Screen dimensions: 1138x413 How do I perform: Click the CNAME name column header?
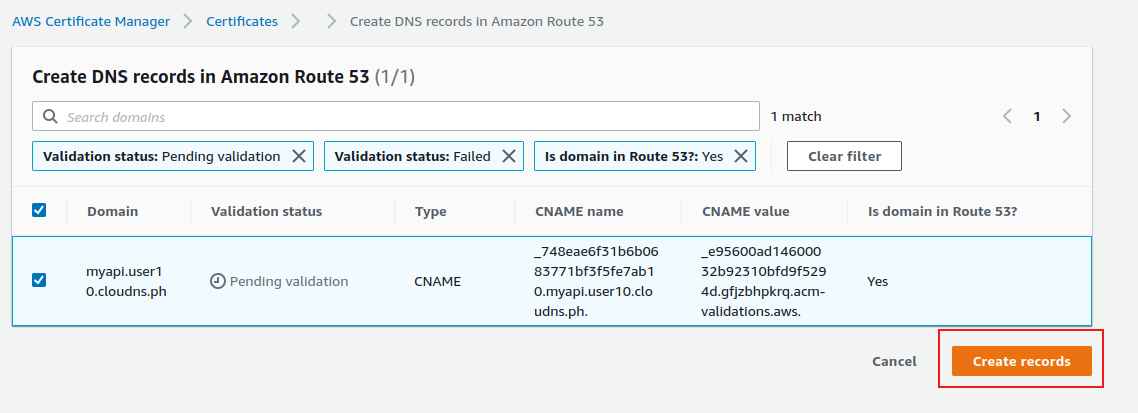pyautogui.click(x=579, y=211)
